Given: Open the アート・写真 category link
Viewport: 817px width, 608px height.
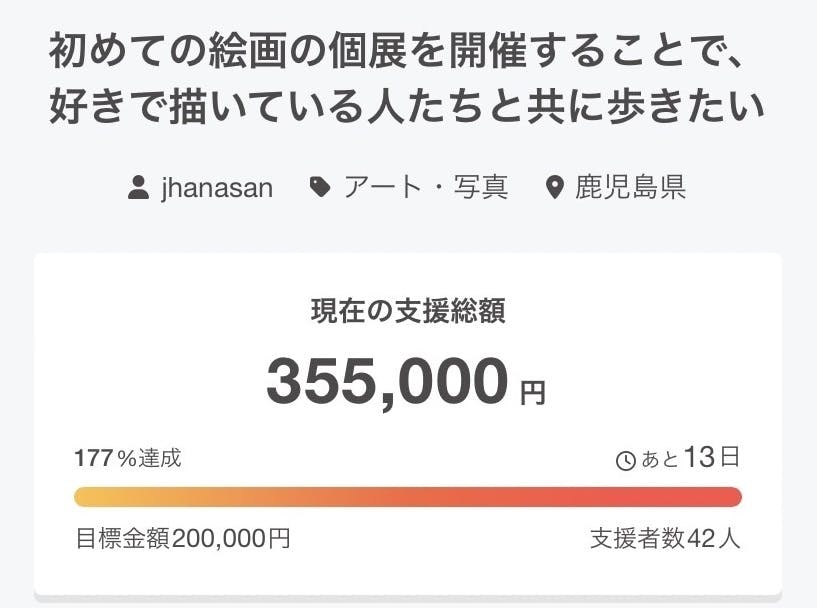Looking at the screenshot, I should click(425, 187).
